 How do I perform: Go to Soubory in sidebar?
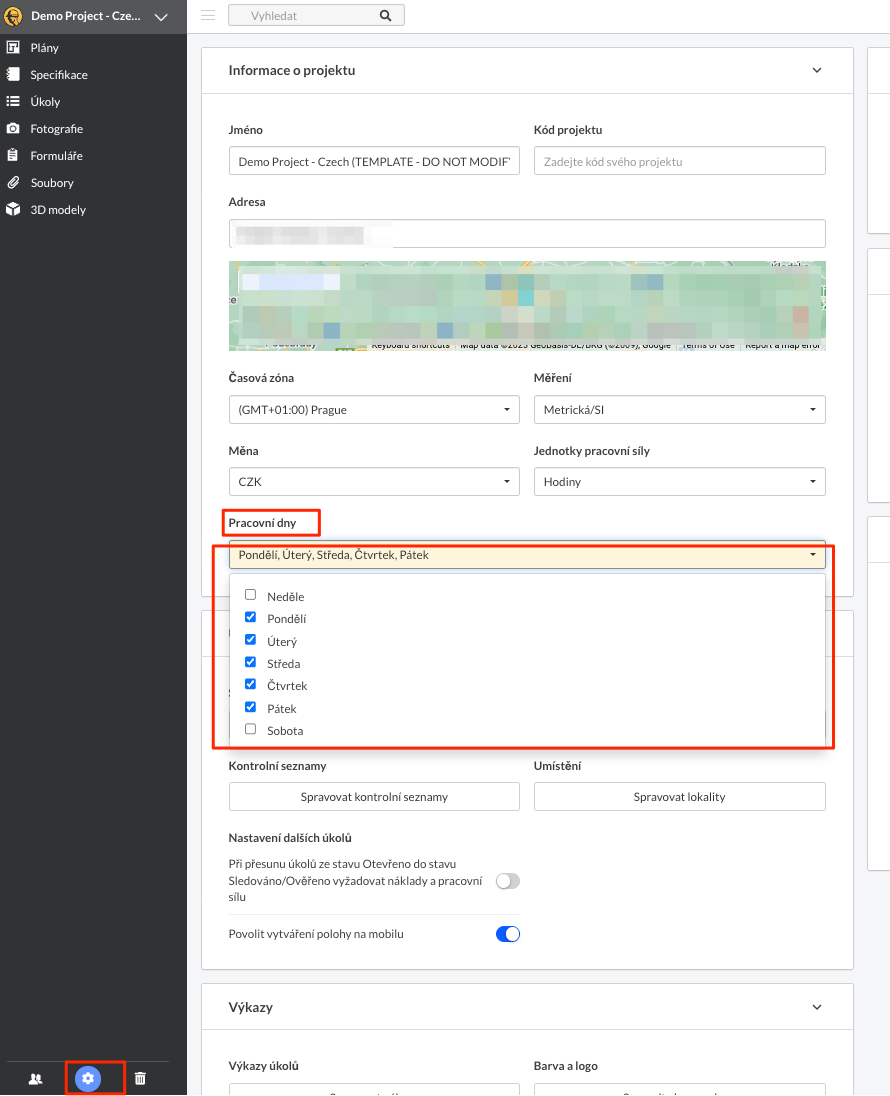[x=52, y=182]
